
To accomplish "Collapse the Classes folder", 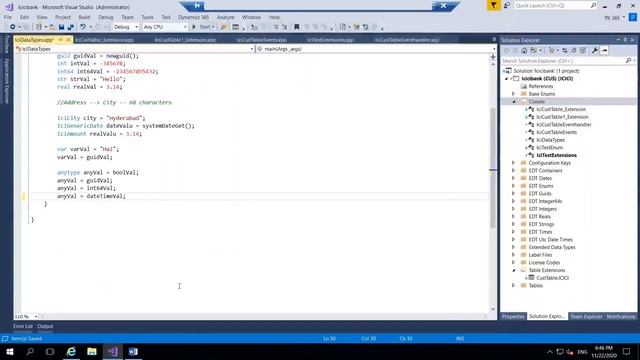I will (x=513, y=102).
